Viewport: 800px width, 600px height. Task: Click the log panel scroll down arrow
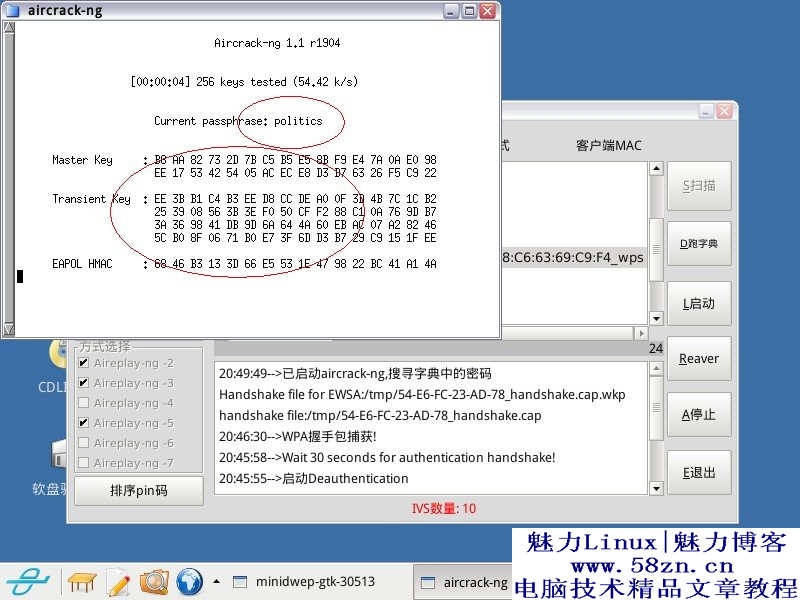(656, 489)
